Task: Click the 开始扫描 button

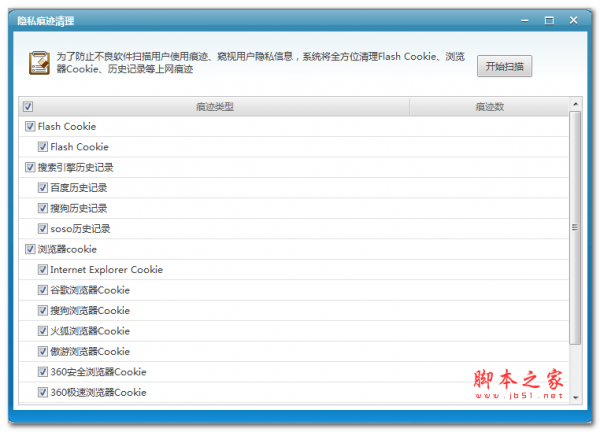Action: (504, 66)
